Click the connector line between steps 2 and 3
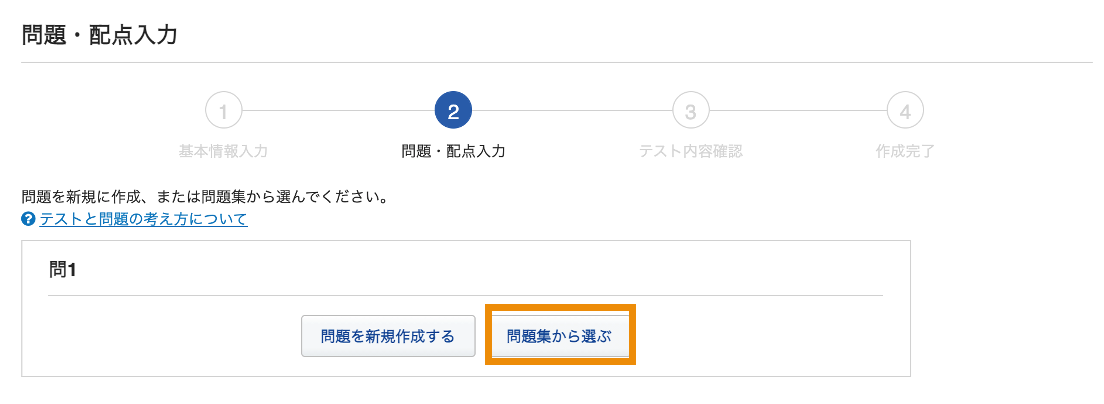This screenshot has height=404, width=1104. click(x=572, y=111)
